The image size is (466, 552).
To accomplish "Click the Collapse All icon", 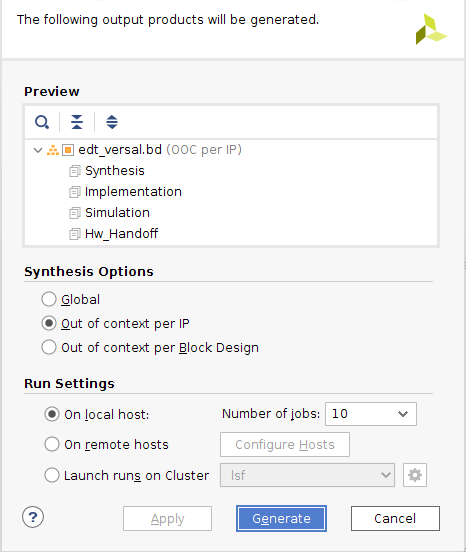I will (x=77, y=122).
